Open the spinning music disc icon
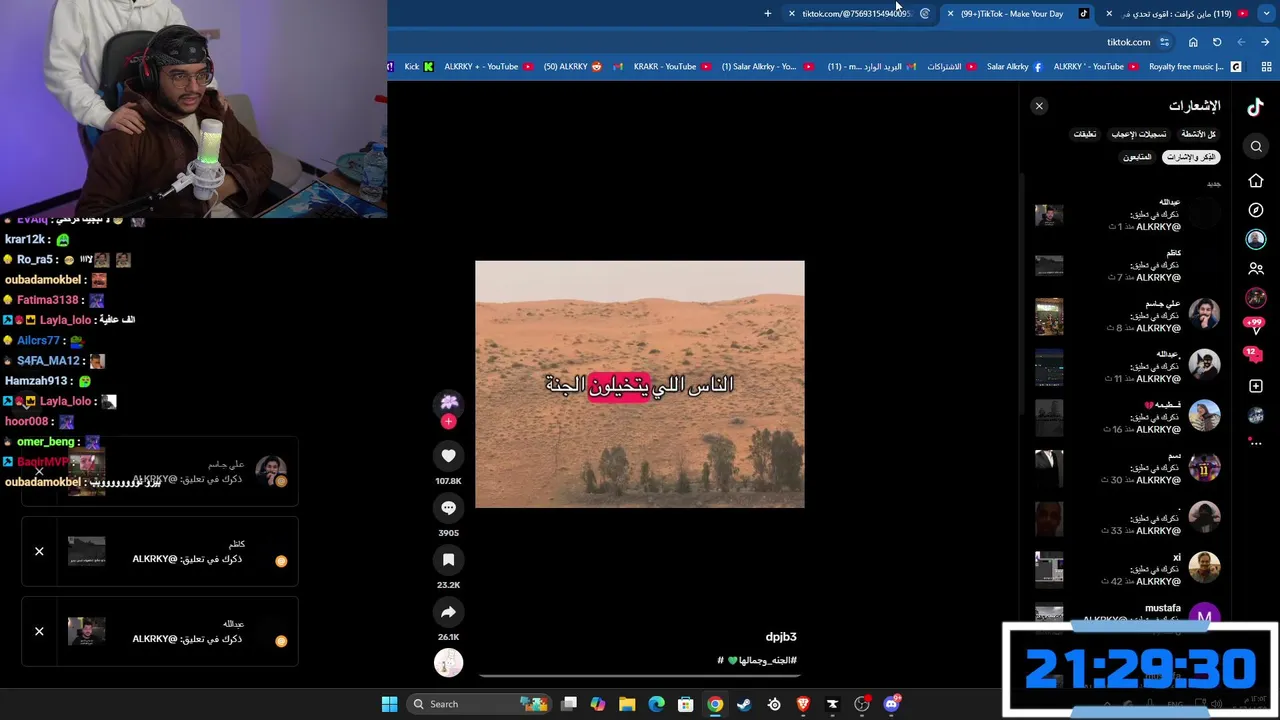 (448, 662)
